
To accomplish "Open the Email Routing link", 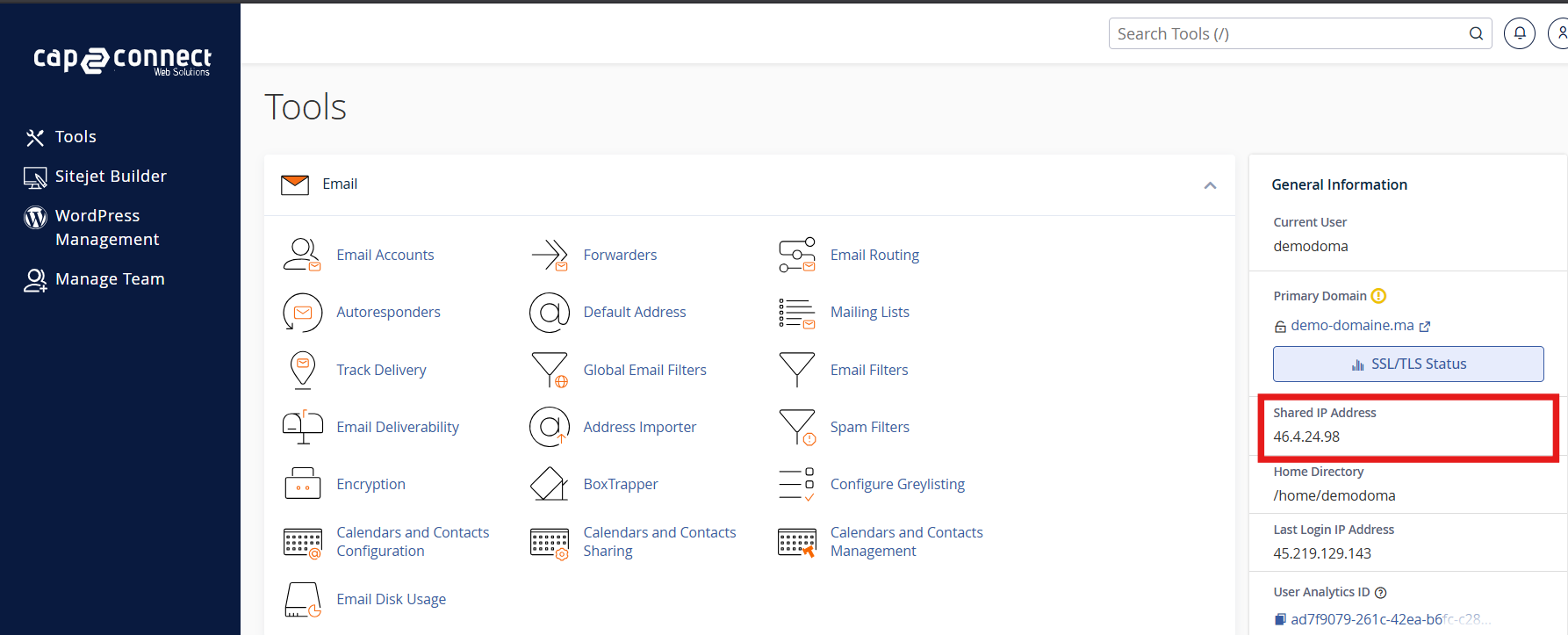I will (x=874, y=255).
